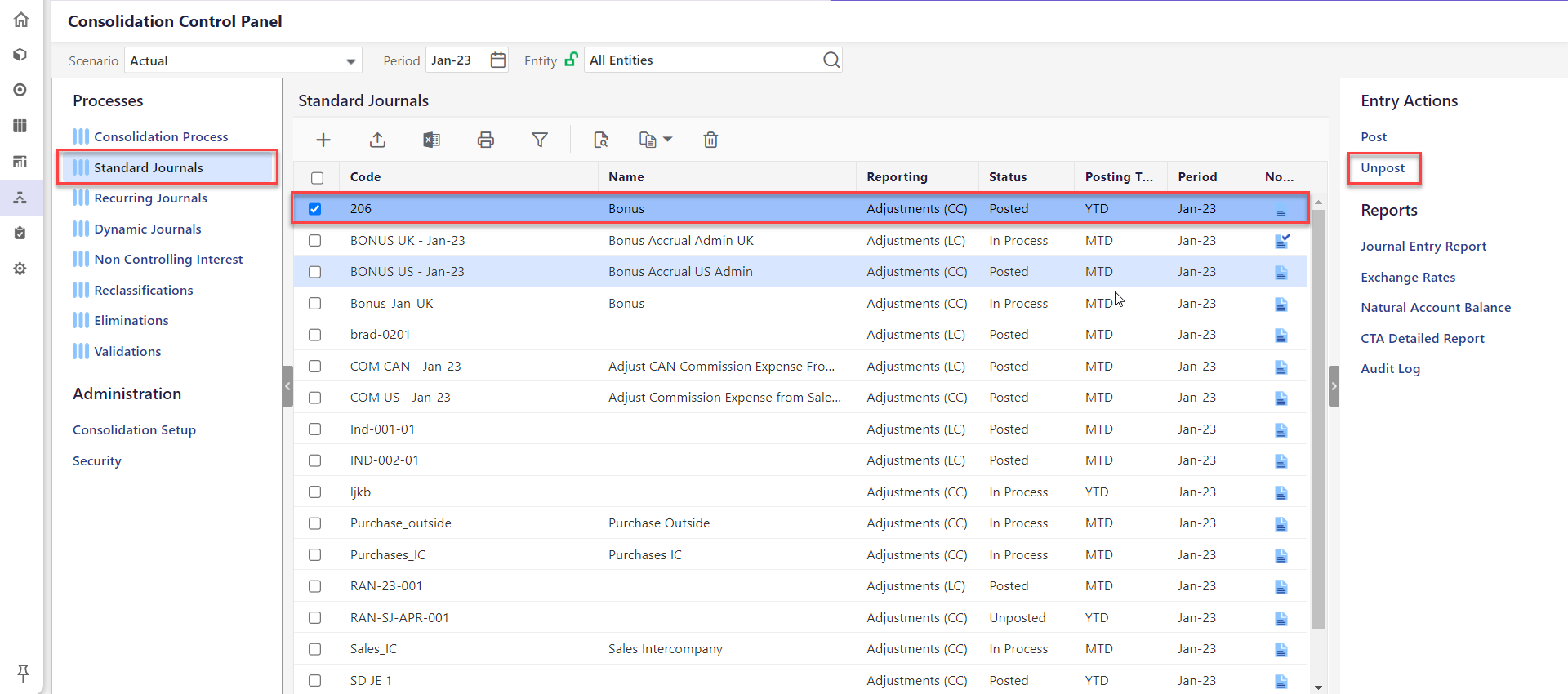Check the Bonus_Jan_UK checkbox
The width and height of the screenshot is (1568, 694).
pyautogui.click(x=315, y=304)
